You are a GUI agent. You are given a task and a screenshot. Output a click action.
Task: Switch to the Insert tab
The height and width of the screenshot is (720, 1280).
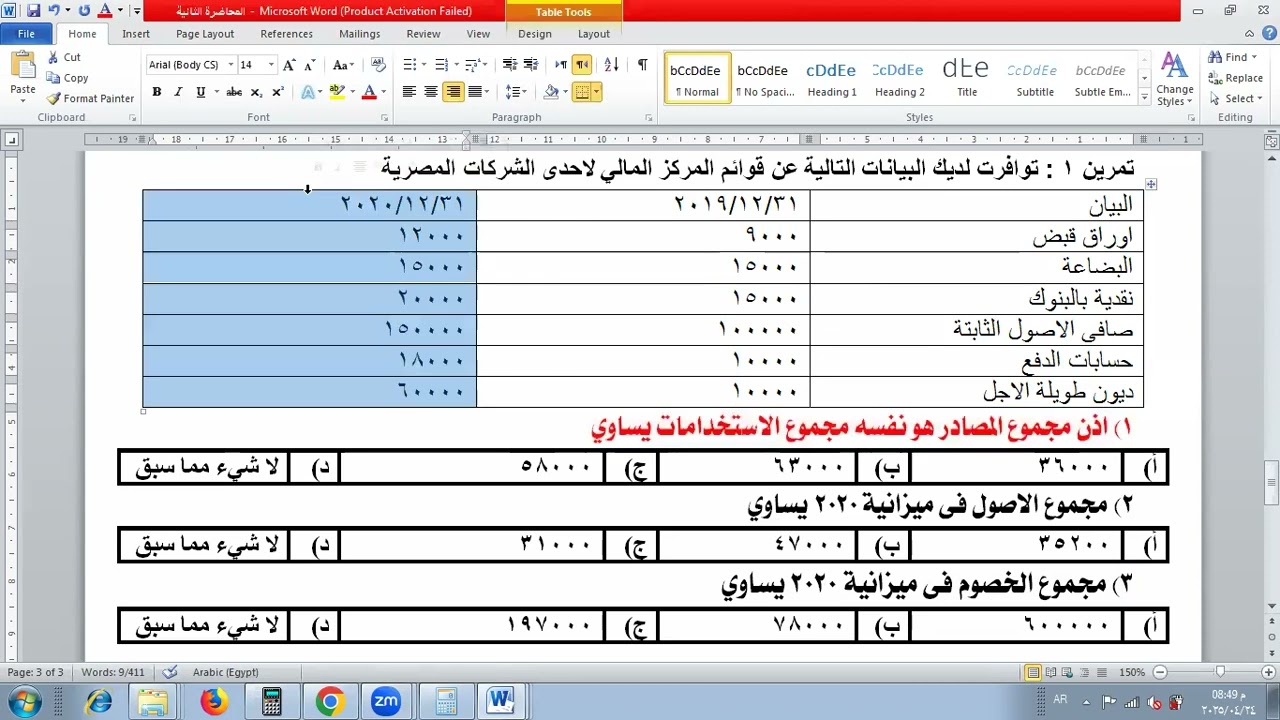pos(136,34)
